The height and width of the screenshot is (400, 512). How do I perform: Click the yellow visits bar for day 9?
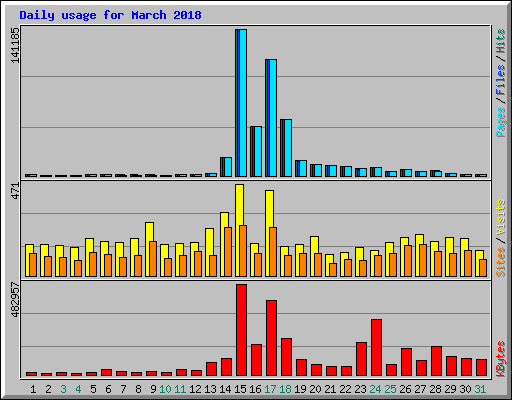click(x=149, y=232)
